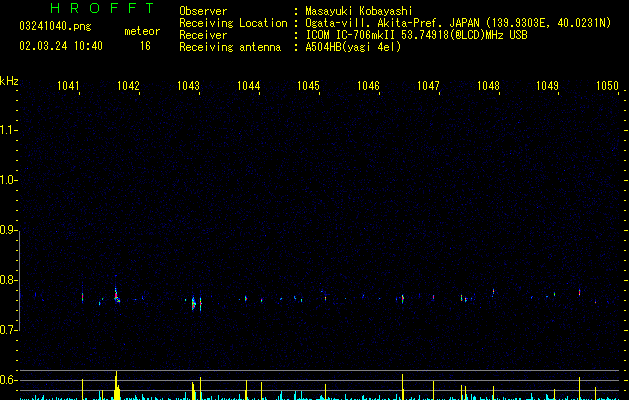
Task: Click the observer name Masayuki Kobayashi
Action: click(359, 11)
